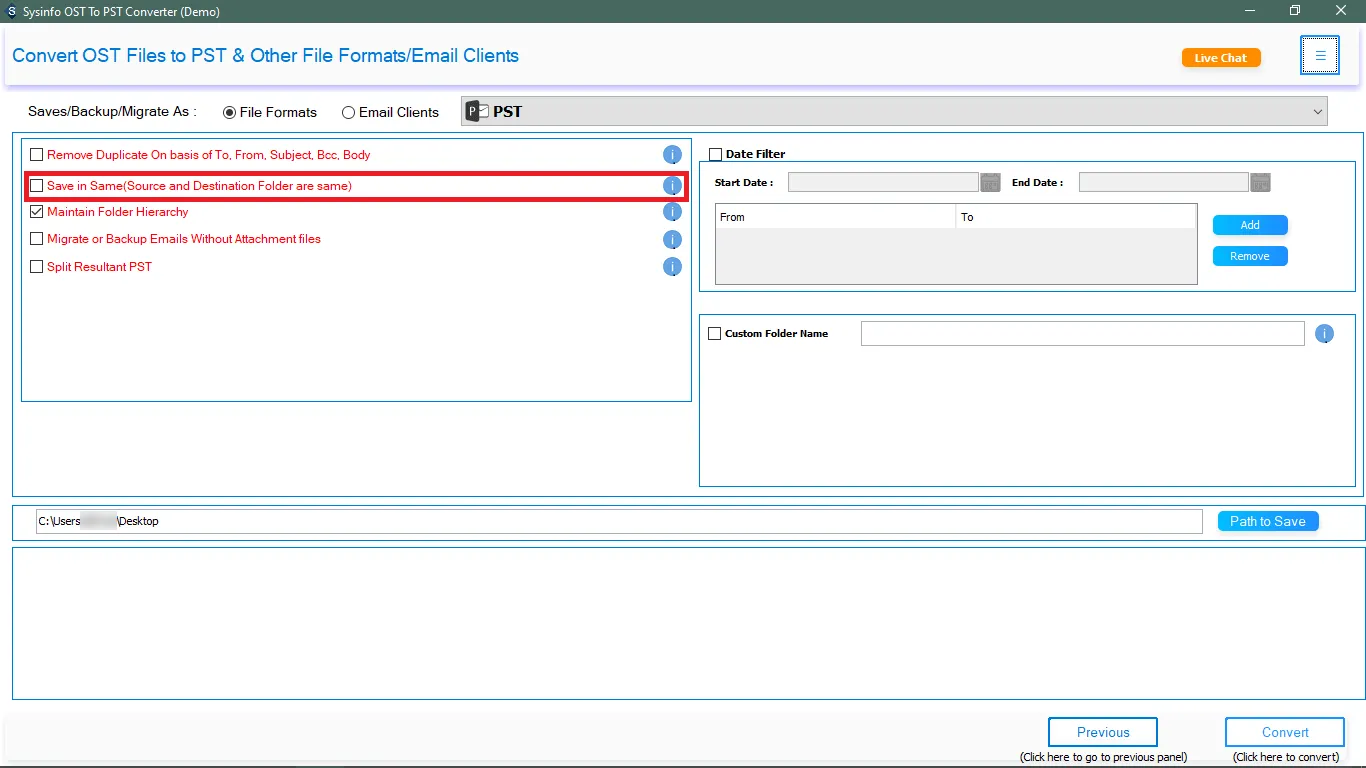Click info icon for Save in Same option
1366x768 pixels.
tap(672, 186)
